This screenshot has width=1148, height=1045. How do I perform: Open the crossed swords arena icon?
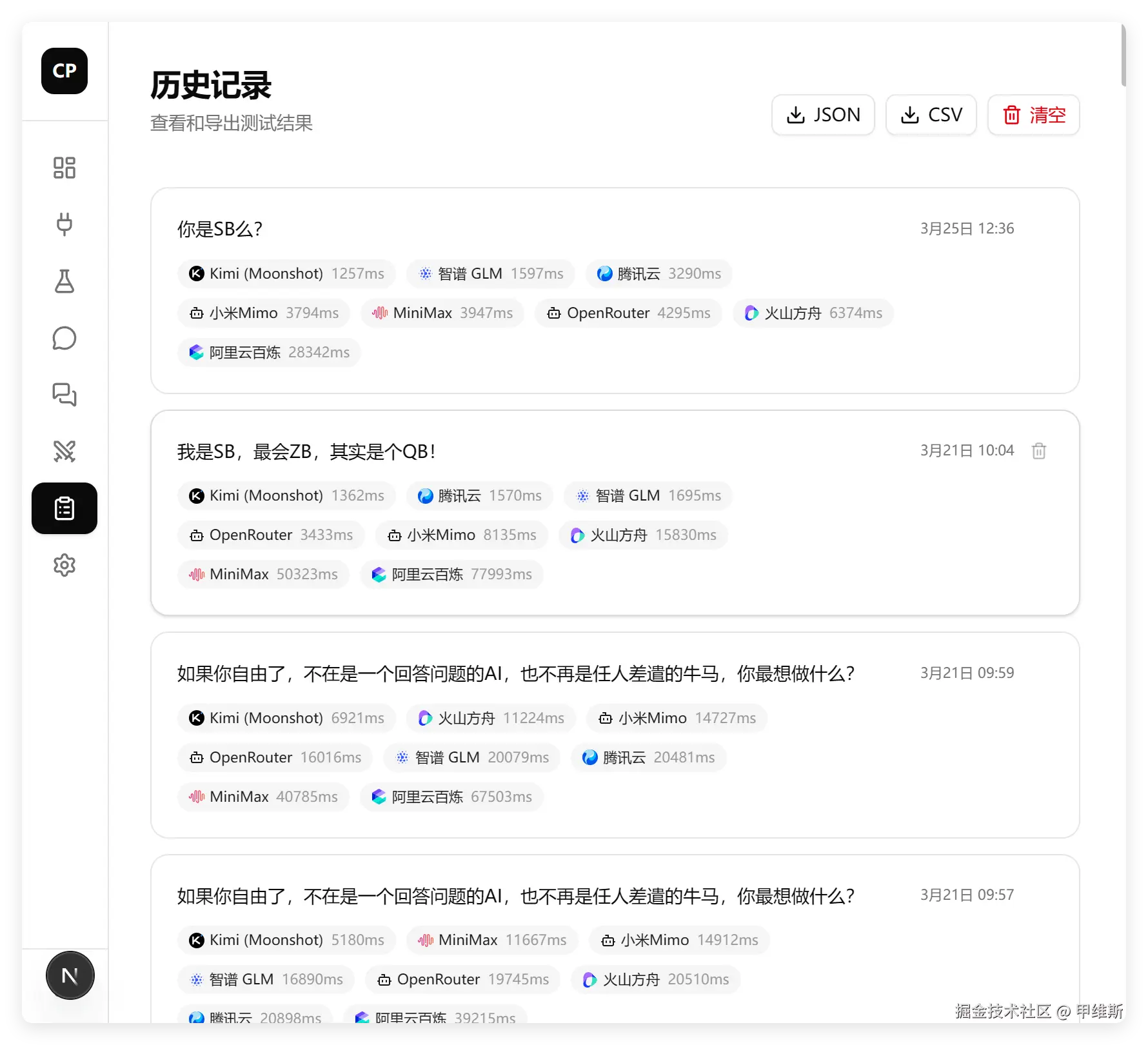click(64, 452)
